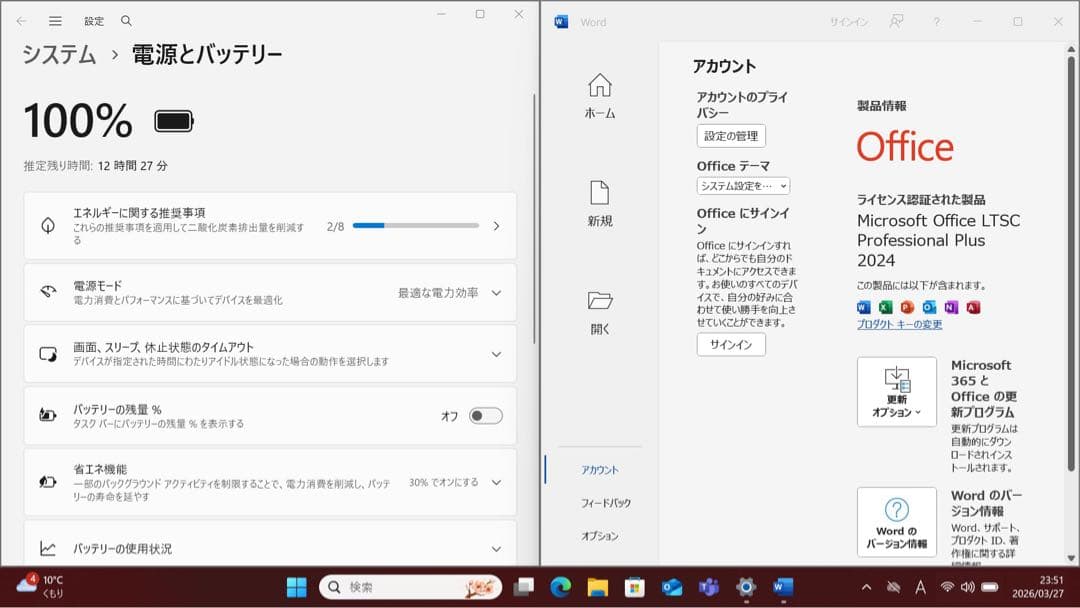The height and width of the screenshot is (608, 1080).
Task: Open File Explorer from the taskbar
Action: pos(597,587)
